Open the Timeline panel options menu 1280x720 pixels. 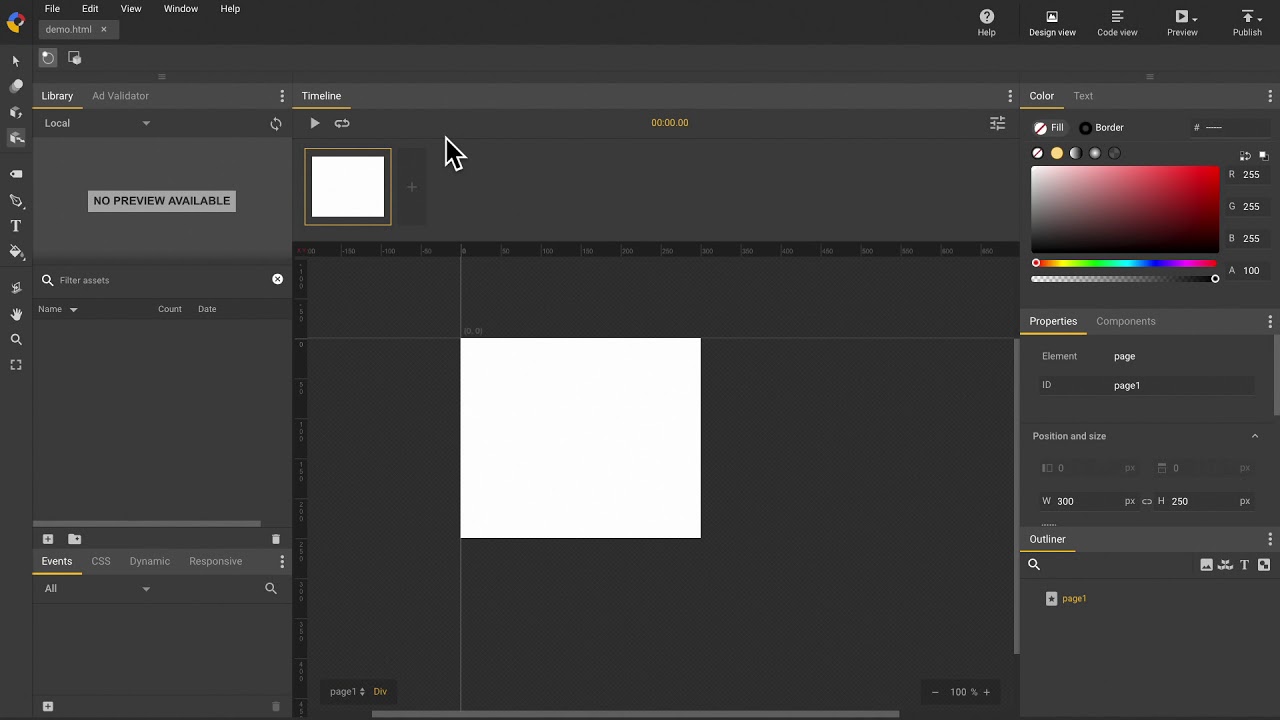pos(1010,96)
